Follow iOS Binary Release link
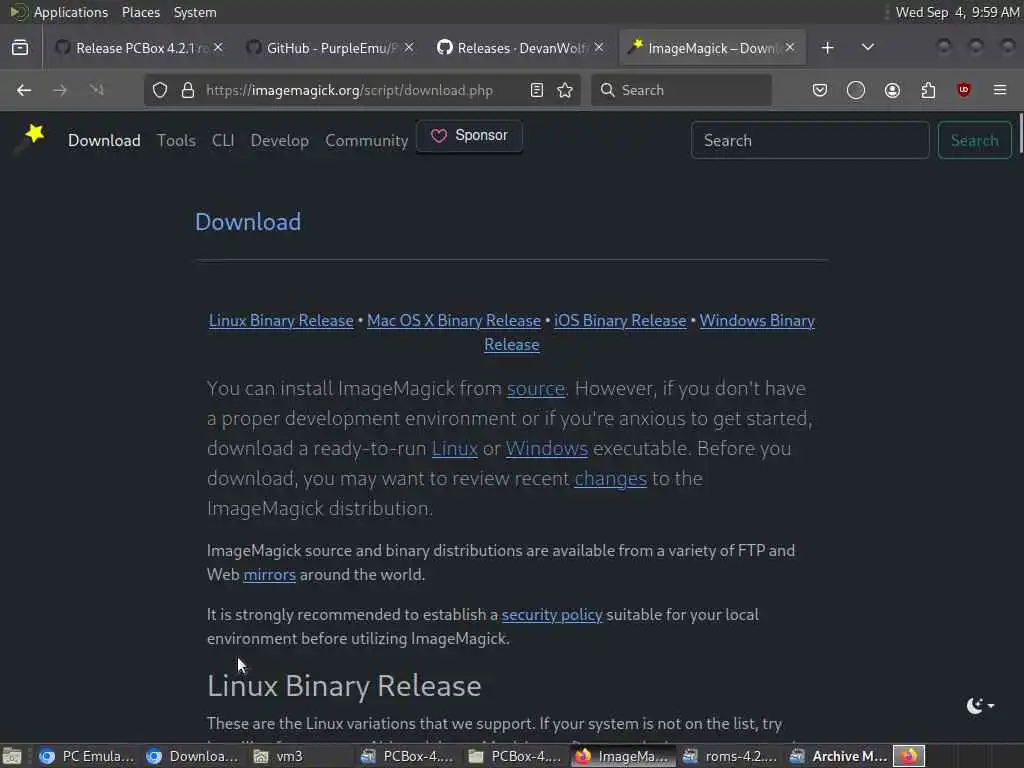This screenshot has height=768, width=1024. pos(620,321)
